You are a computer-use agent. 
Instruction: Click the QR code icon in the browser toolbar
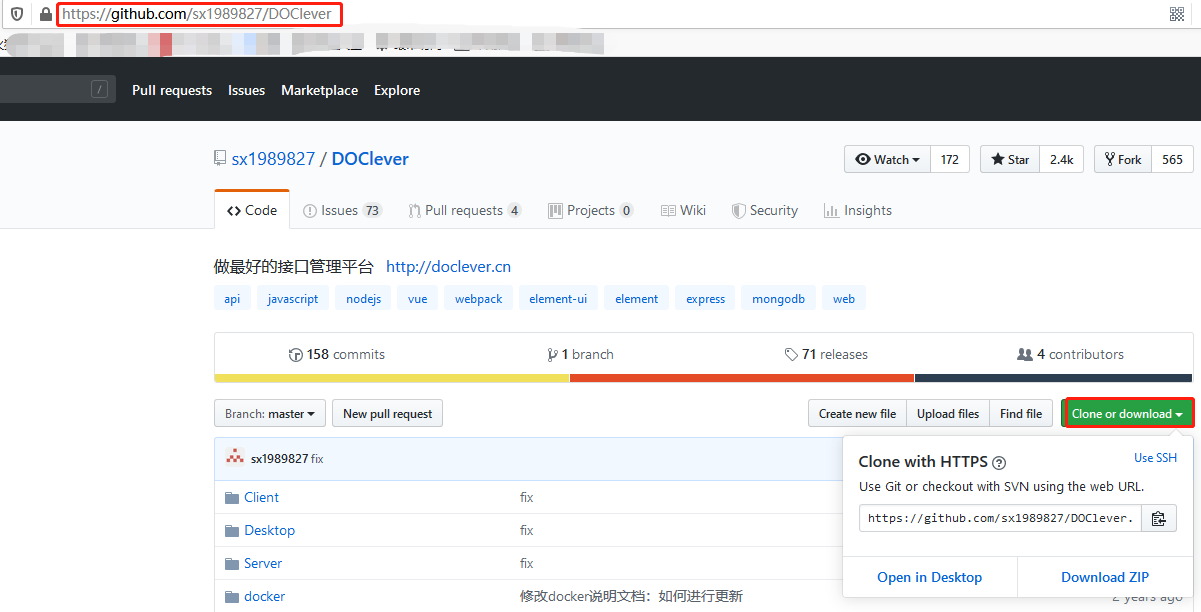(1177, 14)
